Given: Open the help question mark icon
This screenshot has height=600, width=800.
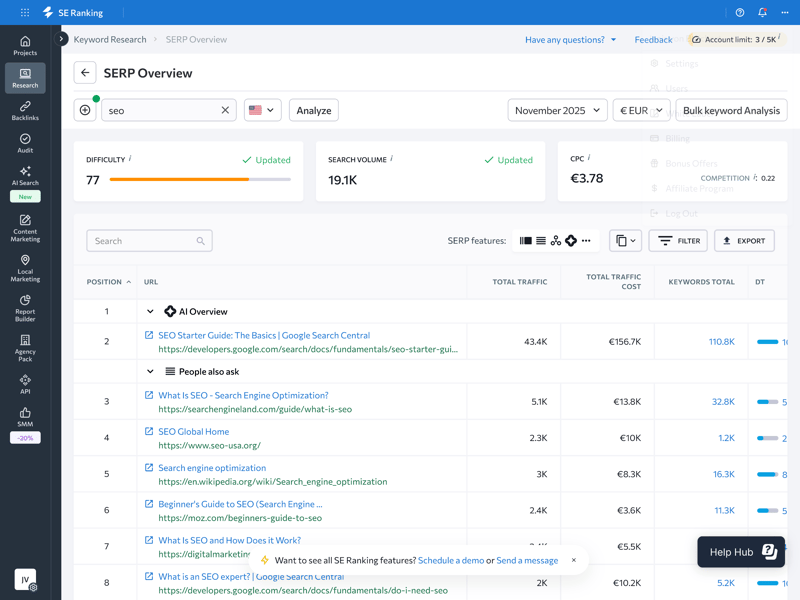Looking at the screenshot, I should (x=740, y=13).
